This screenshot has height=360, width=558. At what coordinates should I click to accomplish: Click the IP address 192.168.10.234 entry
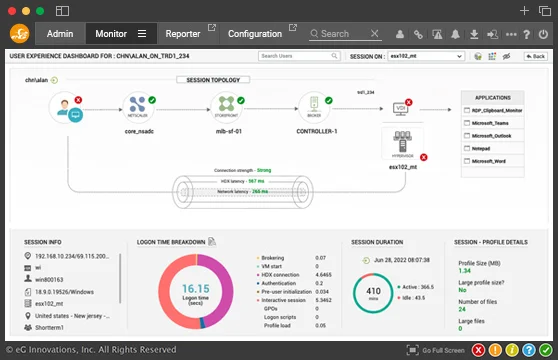tap(72, 256)
